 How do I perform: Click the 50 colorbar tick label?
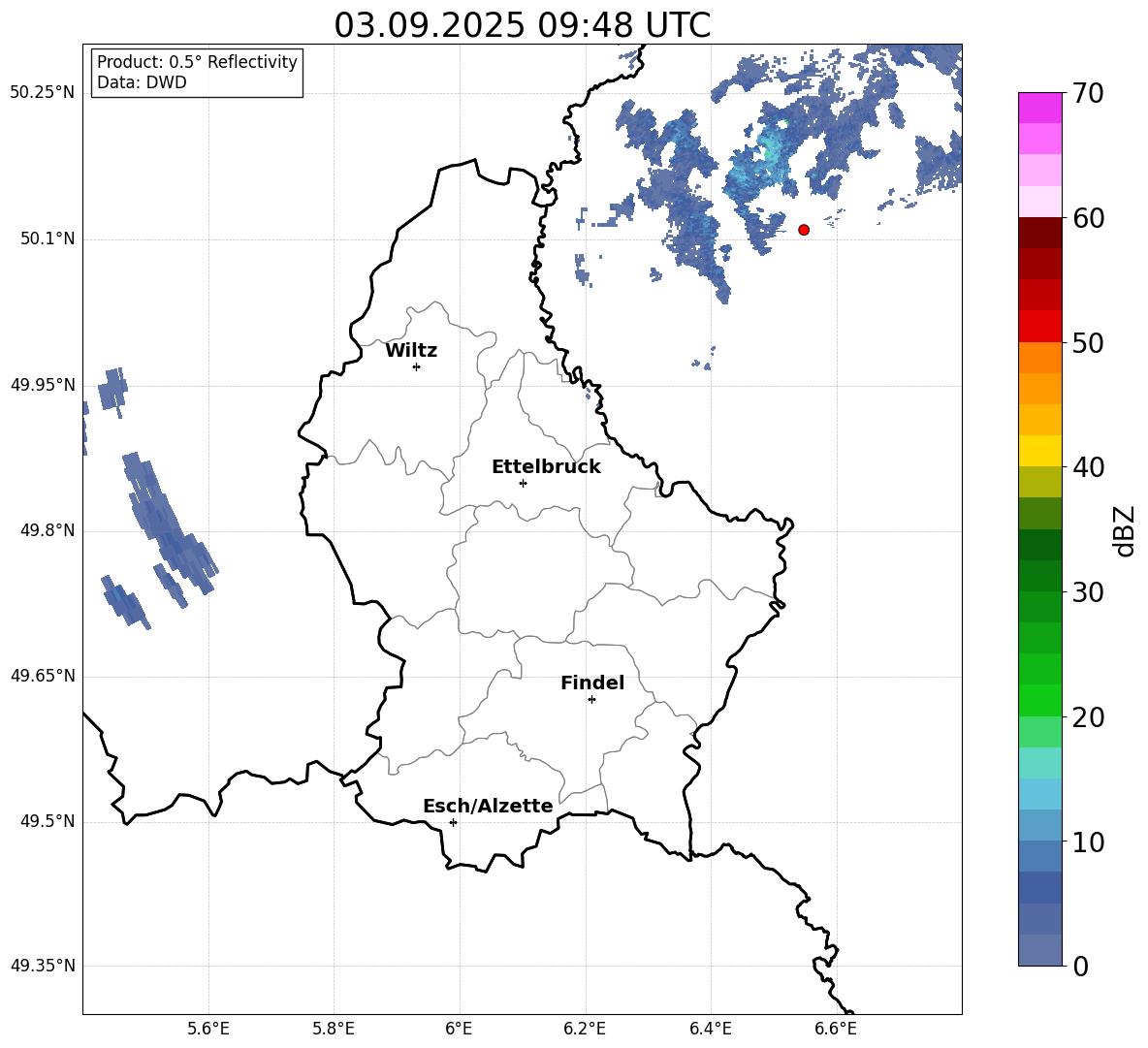(x=1088, y=342)
